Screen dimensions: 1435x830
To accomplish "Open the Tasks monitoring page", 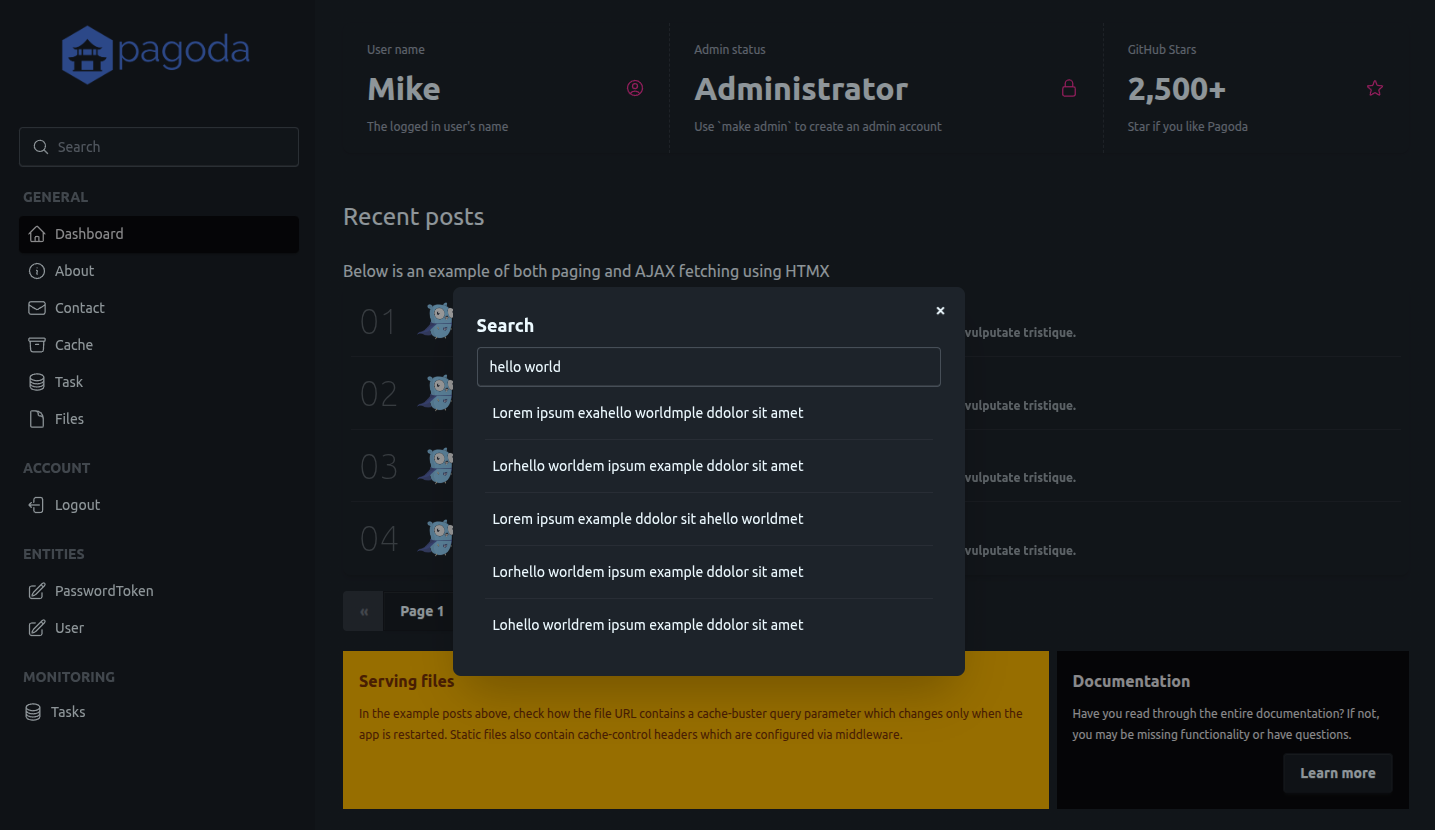I will coord(68,712).
